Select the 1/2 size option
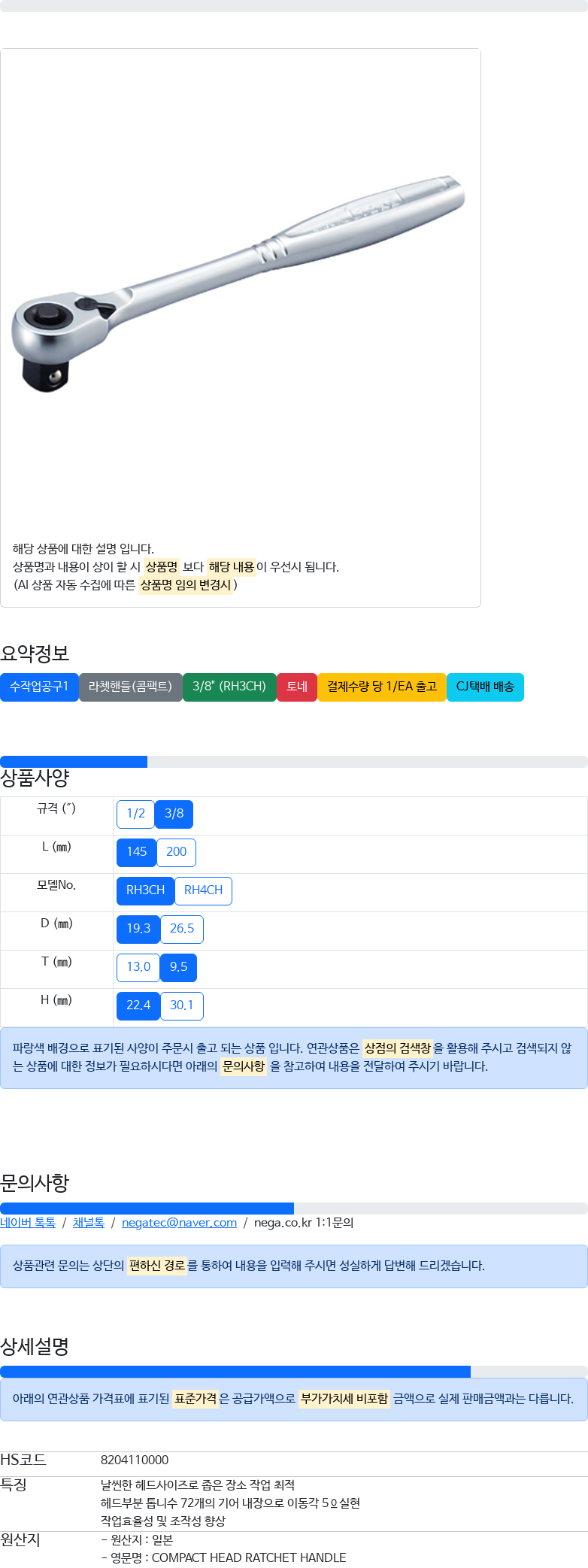Screen dimensions: 588x1568 click(x=135, y=814)
